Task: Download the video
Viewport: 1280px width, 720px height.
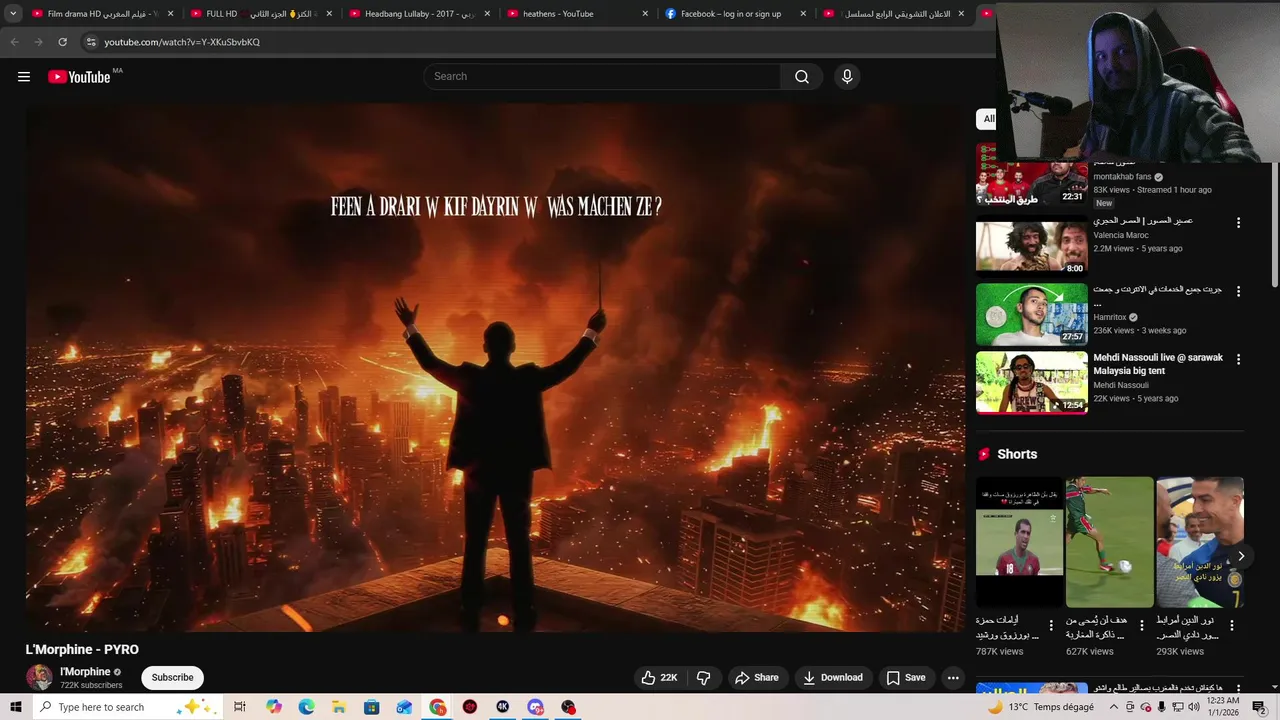Action: tap(832, 678)
